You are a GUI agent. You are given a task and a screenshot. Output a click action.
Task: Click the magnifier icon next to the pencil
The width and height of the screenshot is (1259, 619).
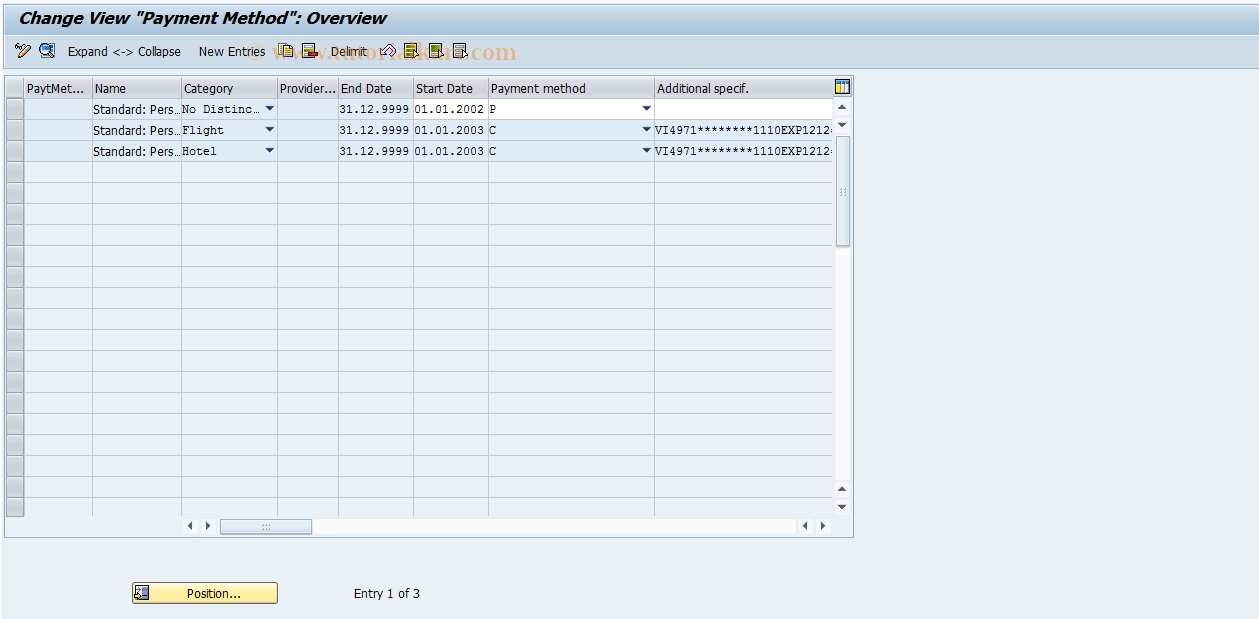click(x=47, y=51)
